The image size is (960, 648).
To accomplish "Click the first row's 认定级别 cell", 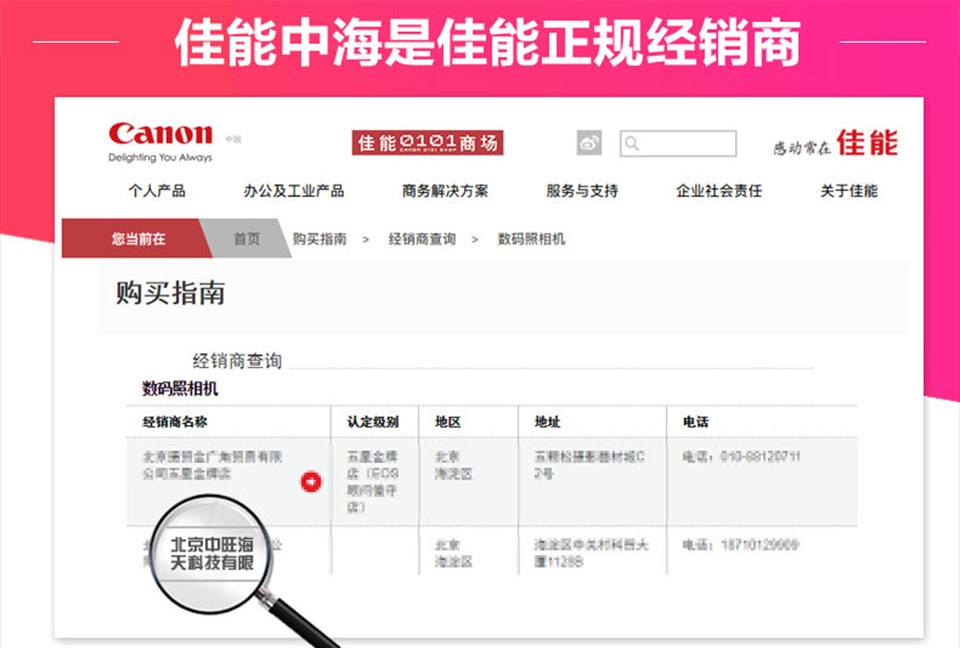I will pos(372,481).
